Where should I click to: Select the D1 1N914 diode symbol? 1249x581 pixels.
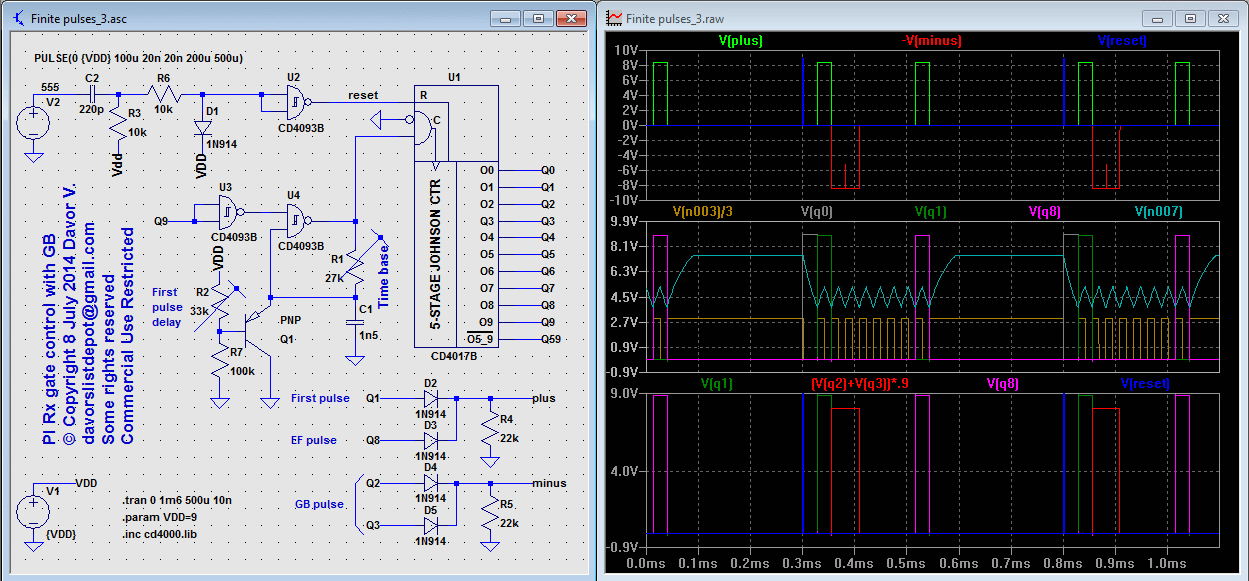205,128
